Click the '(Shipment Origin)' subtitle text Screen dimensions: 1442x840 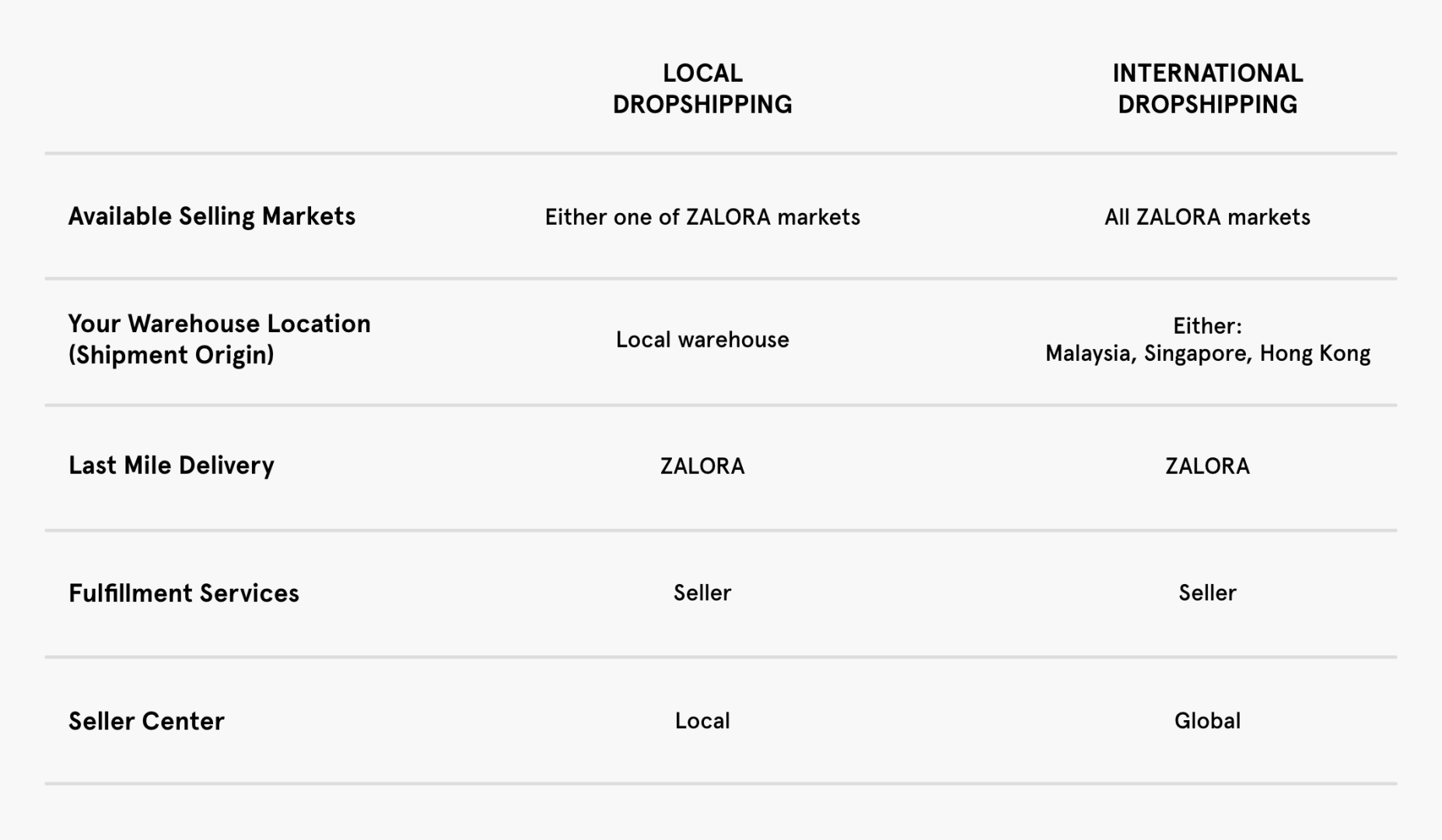171,355
